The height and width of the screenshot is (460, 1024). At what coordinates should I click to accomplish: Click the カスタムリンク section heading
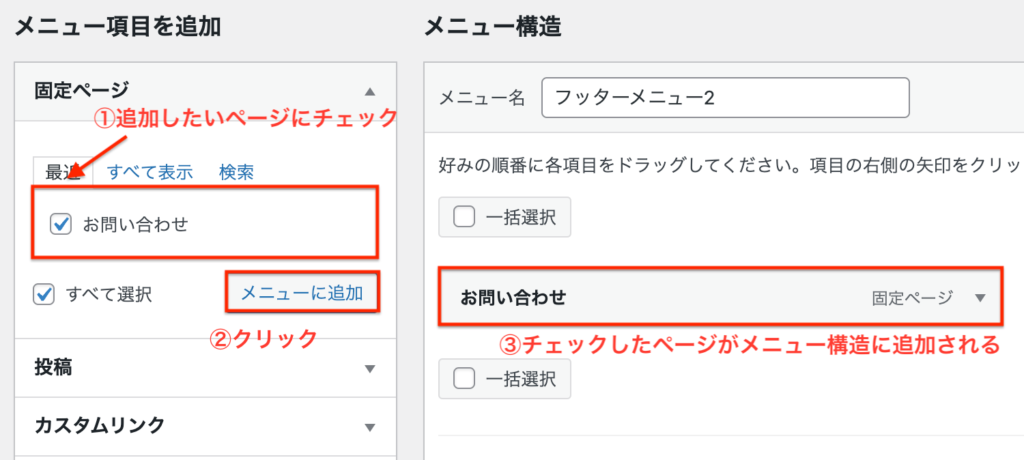click(x=99, y=425)
